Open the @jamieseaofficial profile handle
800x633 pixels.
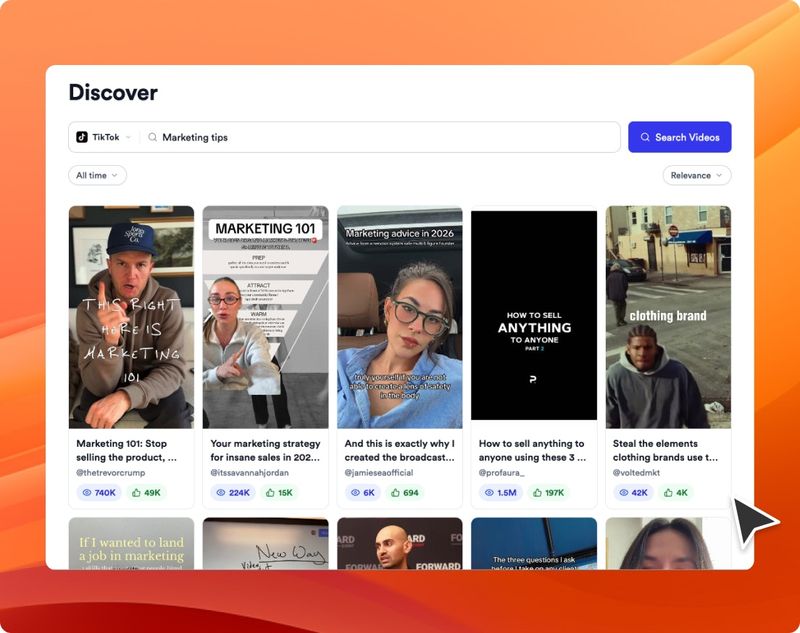pos(379,473)
